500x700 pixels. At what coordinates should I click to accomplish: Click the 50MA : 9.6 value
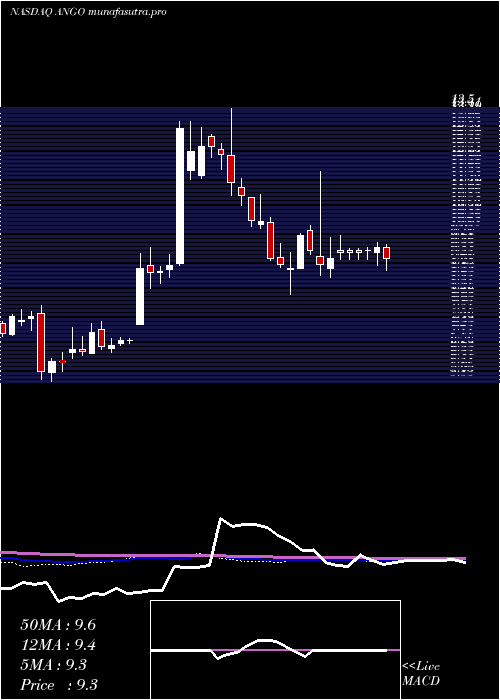[58, 625]
